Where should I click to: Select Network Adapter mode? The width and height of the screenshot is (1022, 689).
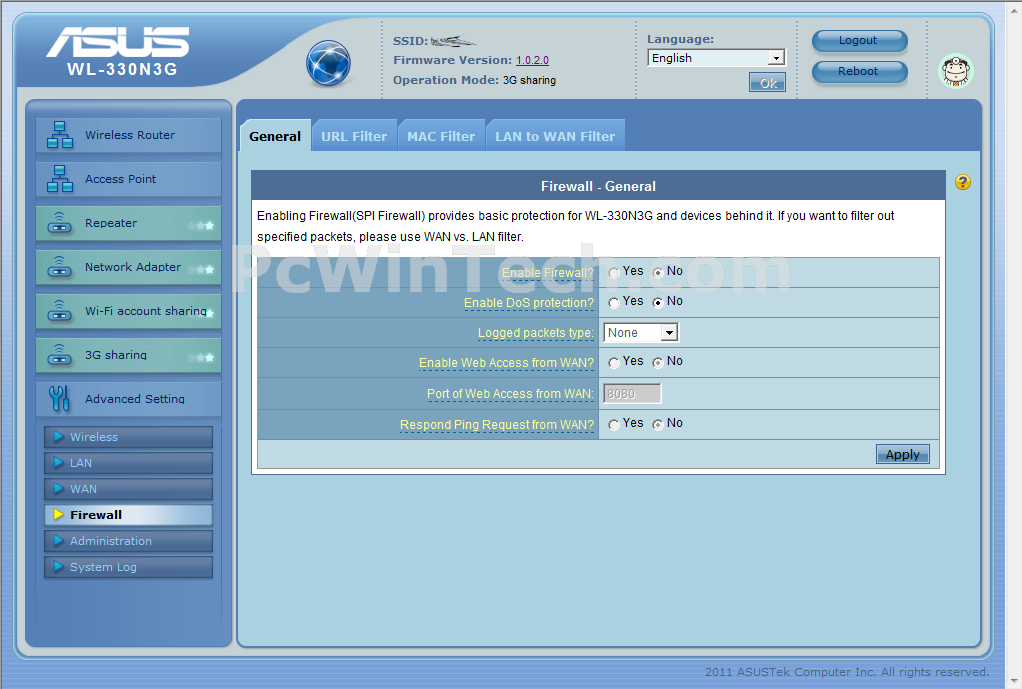[128, 267]
